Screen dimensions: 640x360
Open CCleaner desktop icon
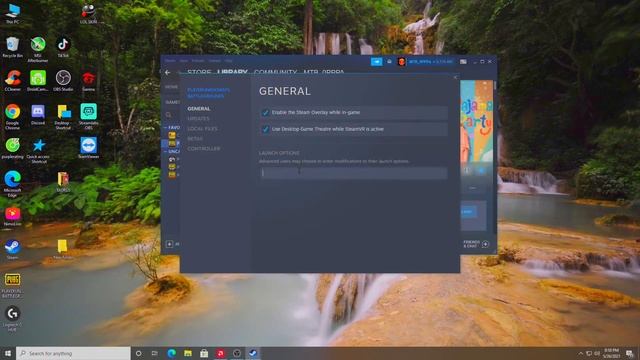click(x=13, y=81)
